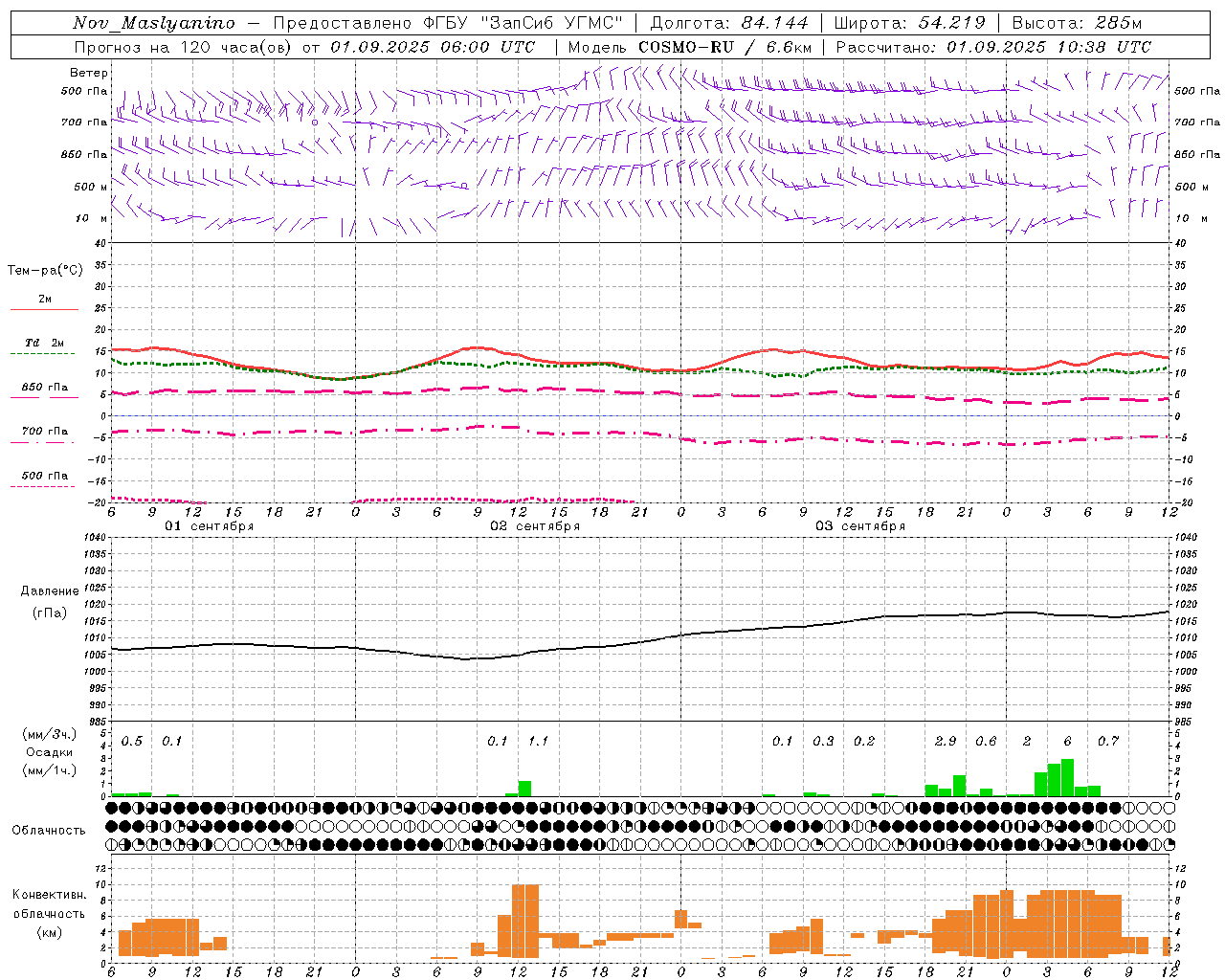The image size is (1225, 980).
Task: Click the 'Td 2м' dew point legend entry
Action: (x=44, y=343)
